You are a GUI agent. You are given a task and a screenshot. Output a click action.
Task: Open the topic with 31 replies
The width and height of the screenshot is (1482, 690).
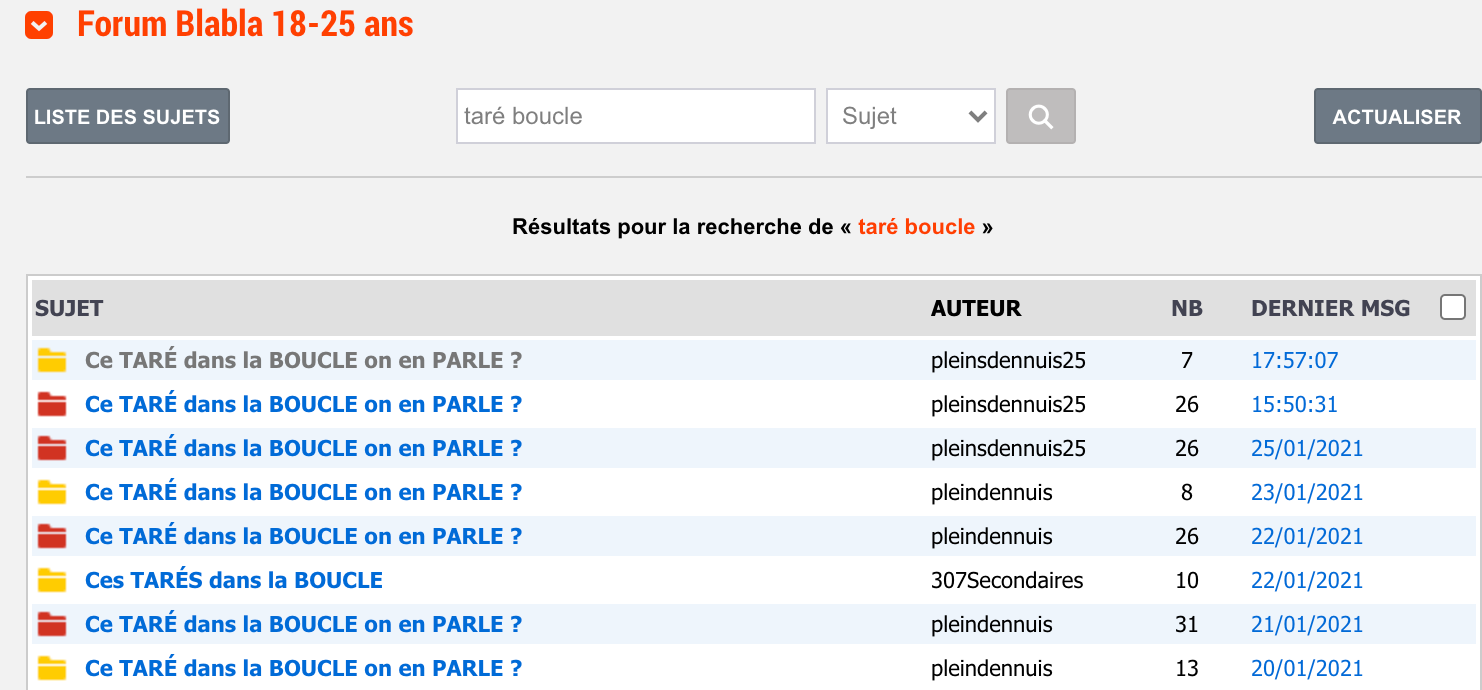[x=304, y=624]
